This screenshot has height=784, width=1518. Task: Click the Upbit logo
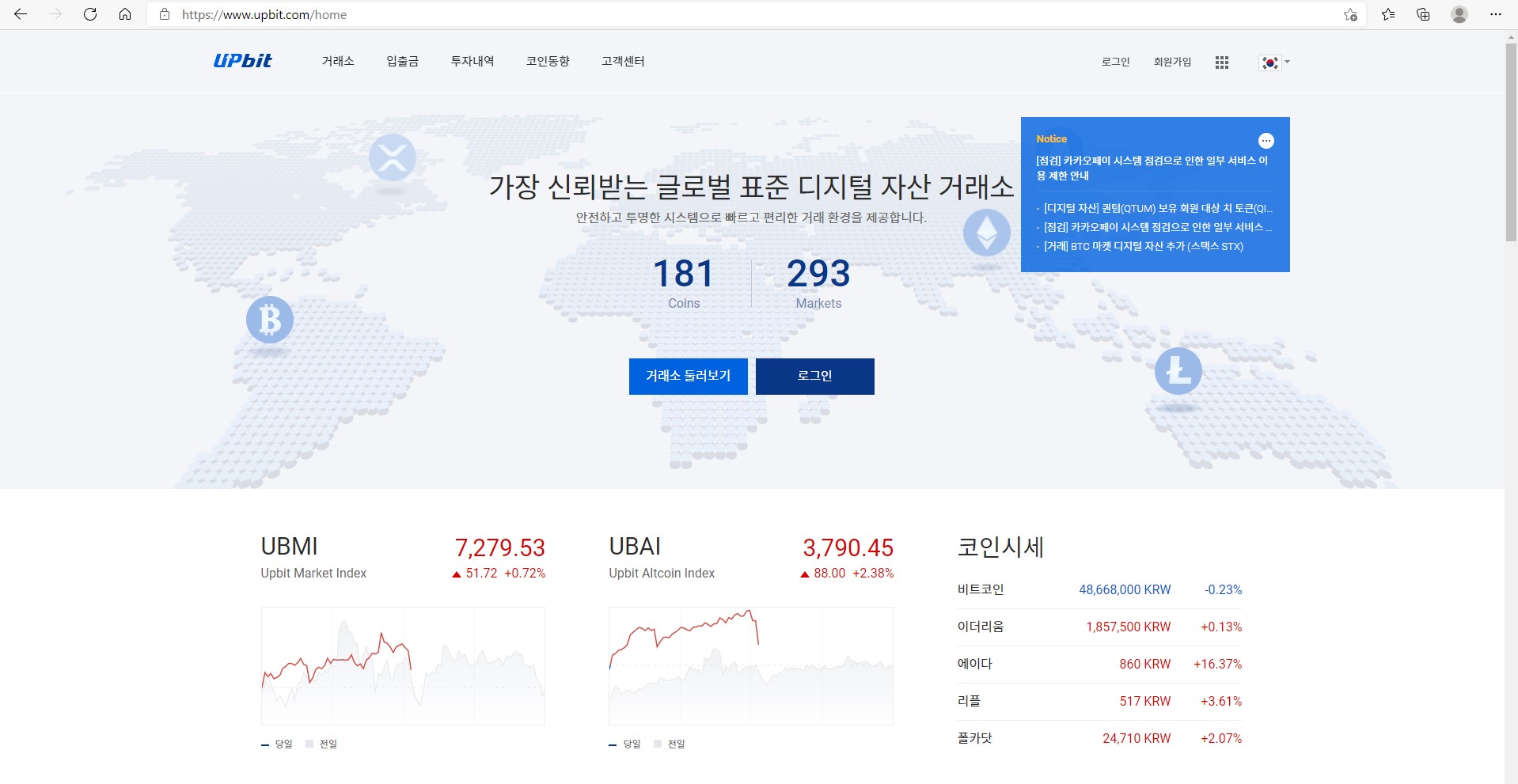click(242, 61)
